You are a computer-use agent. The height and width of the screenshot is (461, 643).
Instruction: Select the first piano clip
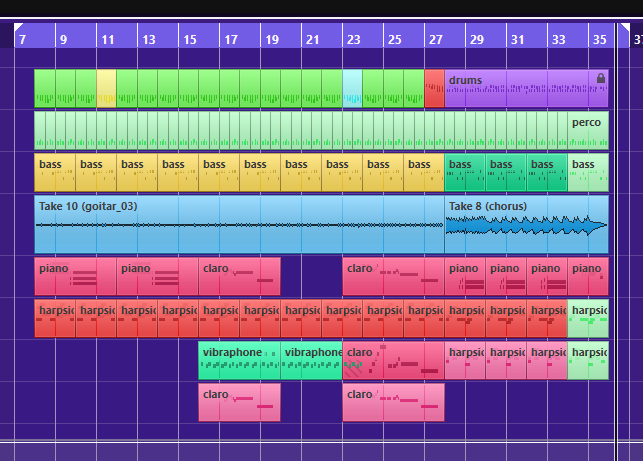(75, 276)
